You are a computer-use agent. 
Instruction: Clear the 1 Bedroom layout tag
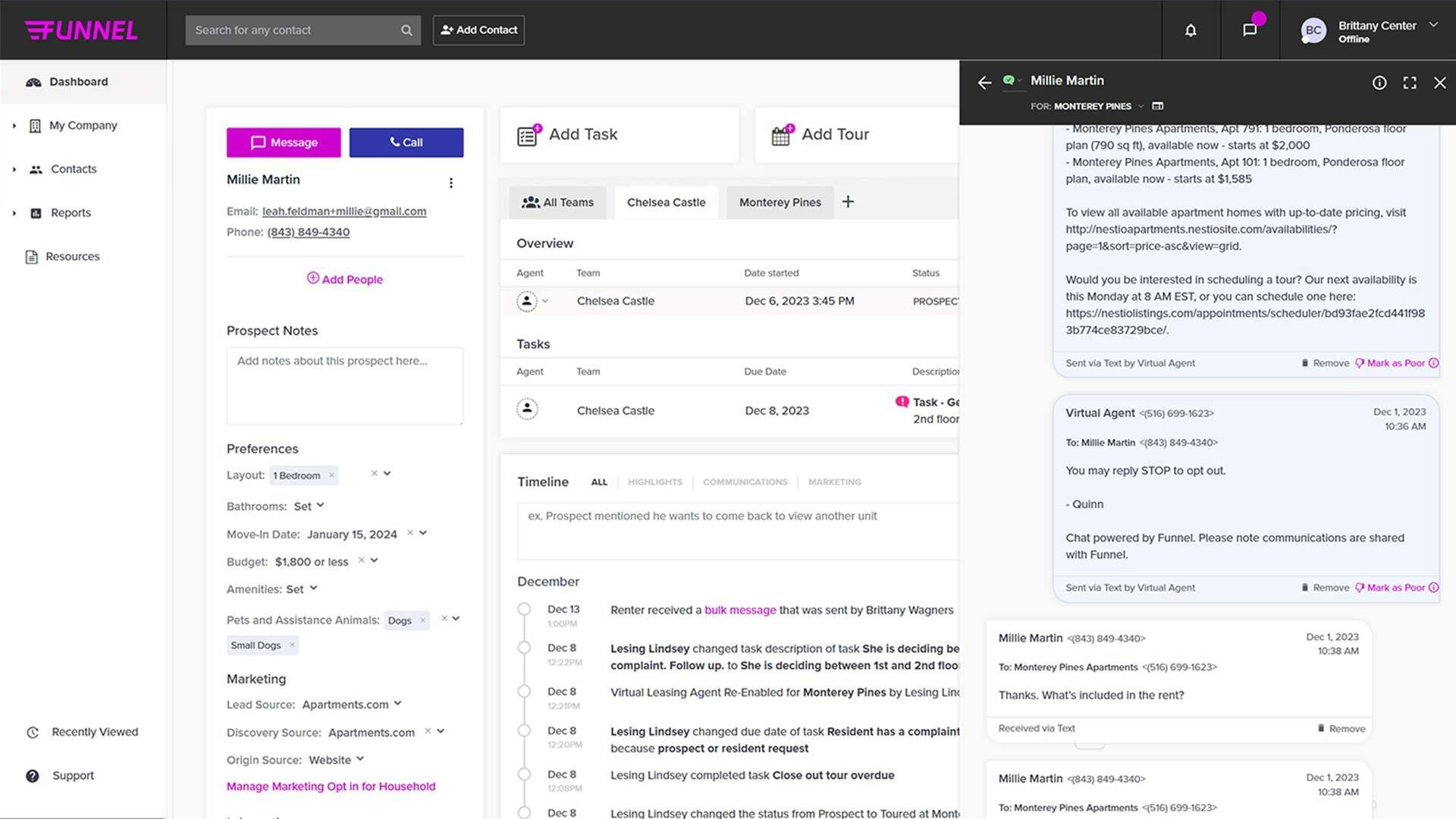click(x=331, y=475)
